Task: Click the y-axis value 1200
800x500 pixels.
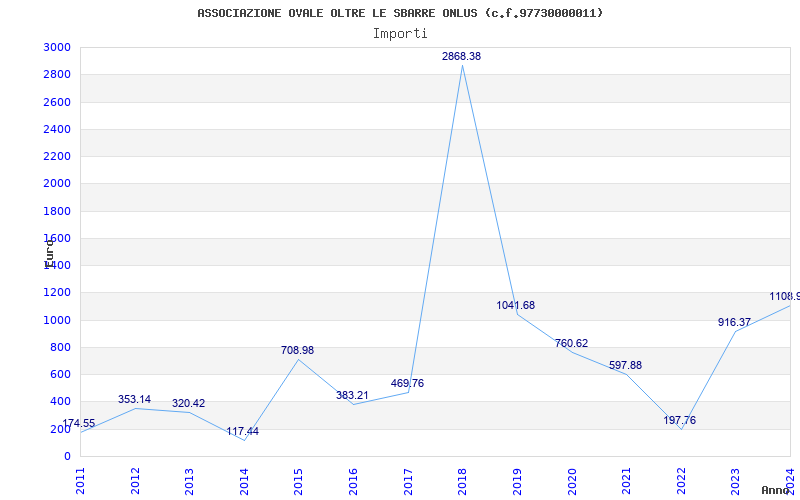Action: (57, 293)
